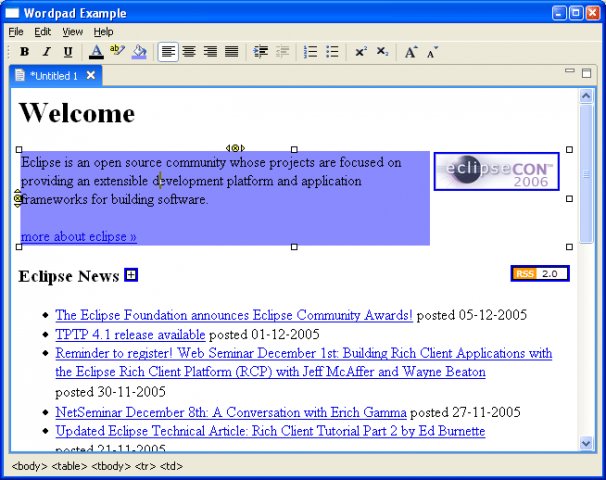Minimize the editor pane
This screenshot has width=606, height=480.
tap(570, 71)
